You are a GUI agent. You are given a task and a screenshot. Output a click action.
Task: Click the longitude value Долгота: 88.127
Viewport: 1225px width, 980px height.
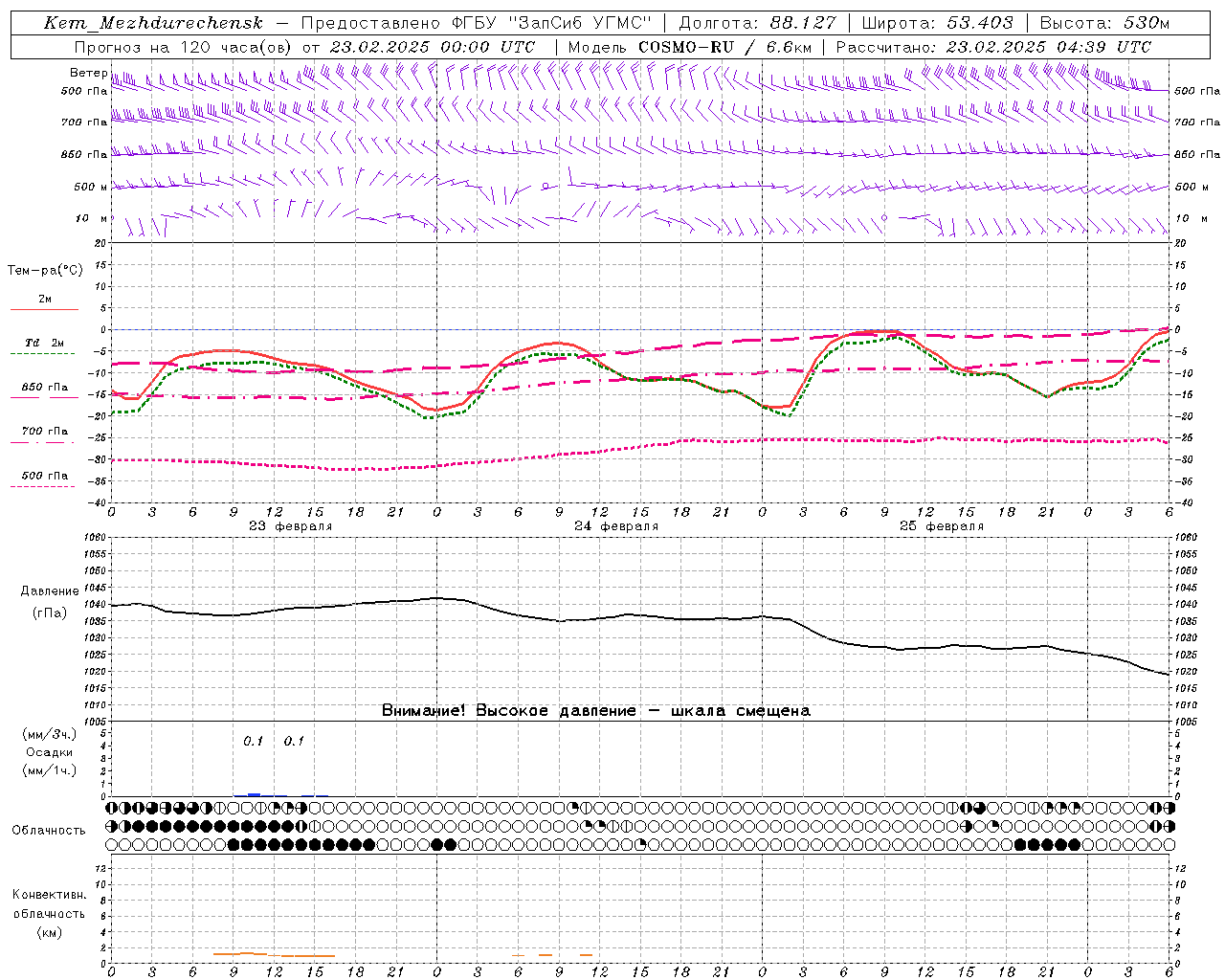pos(757,23)
